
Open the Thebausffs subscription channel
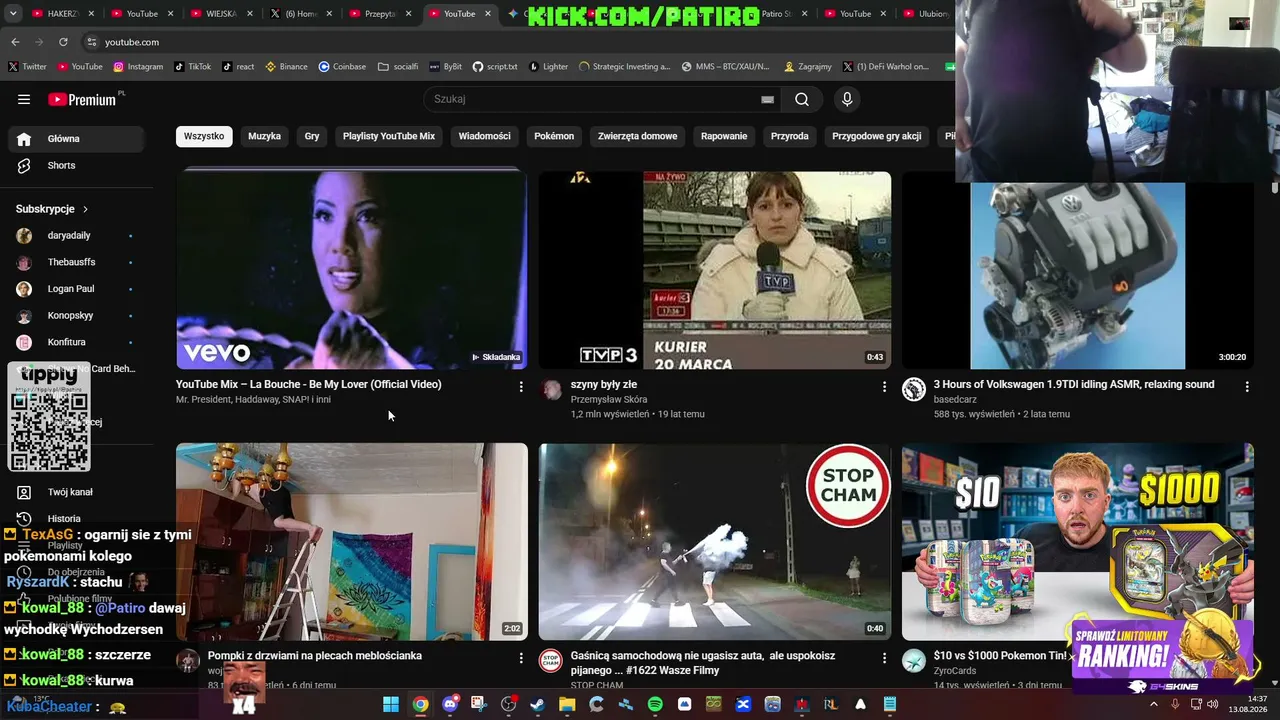(x=76, y=263)
